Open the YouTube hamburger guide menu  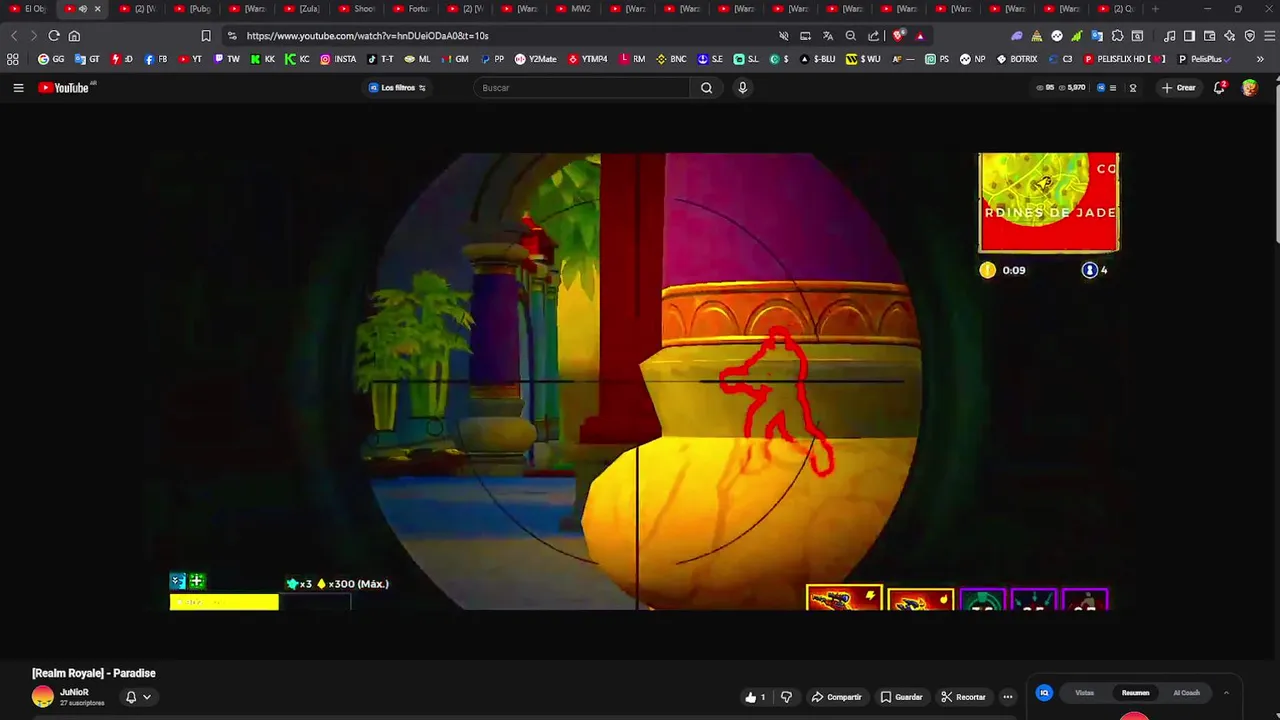click(x=18, y=88)
